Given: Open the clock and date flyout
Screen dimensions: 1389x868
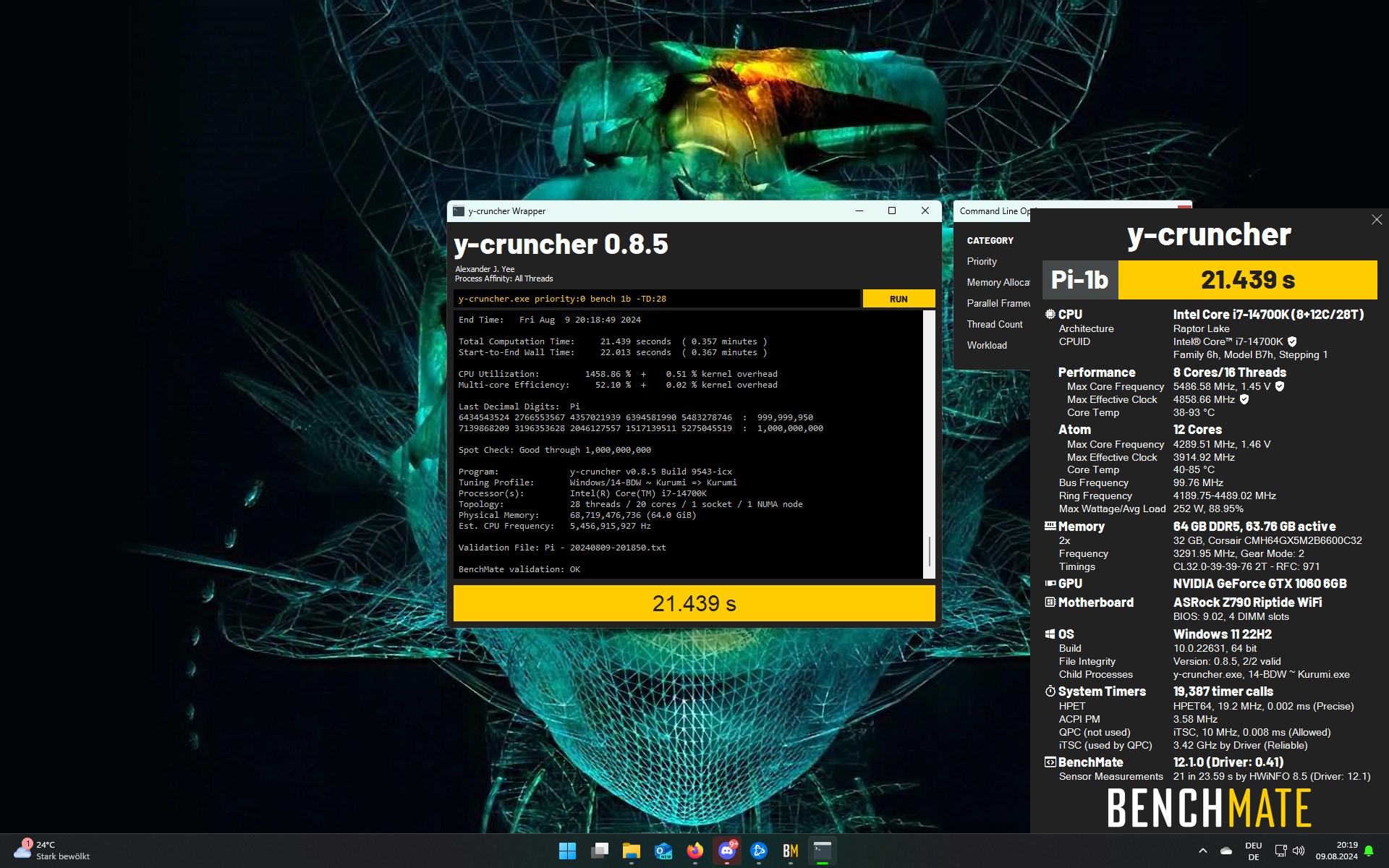Looking at the screenshot, I should (x=1337, y=851).
